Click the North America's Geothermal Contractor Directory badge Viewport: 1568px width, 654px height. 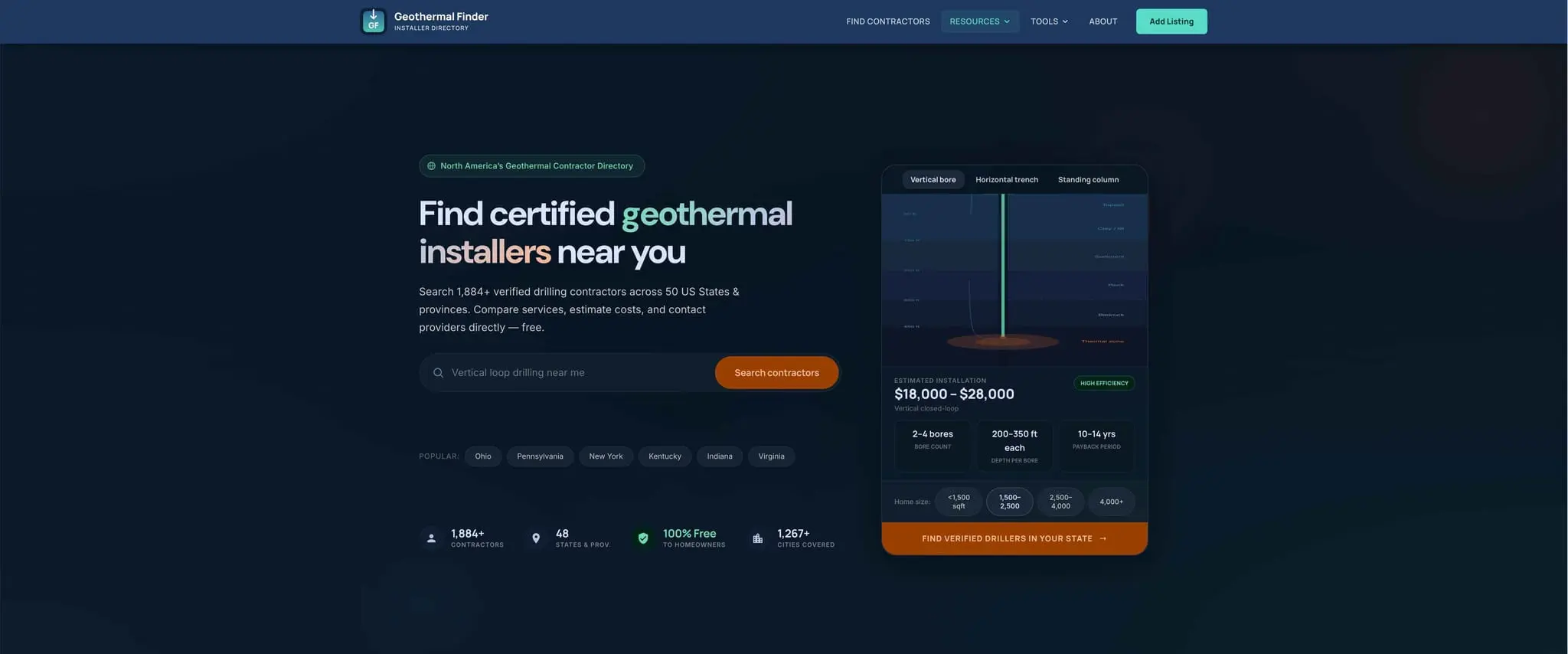(x=531, y=166)
